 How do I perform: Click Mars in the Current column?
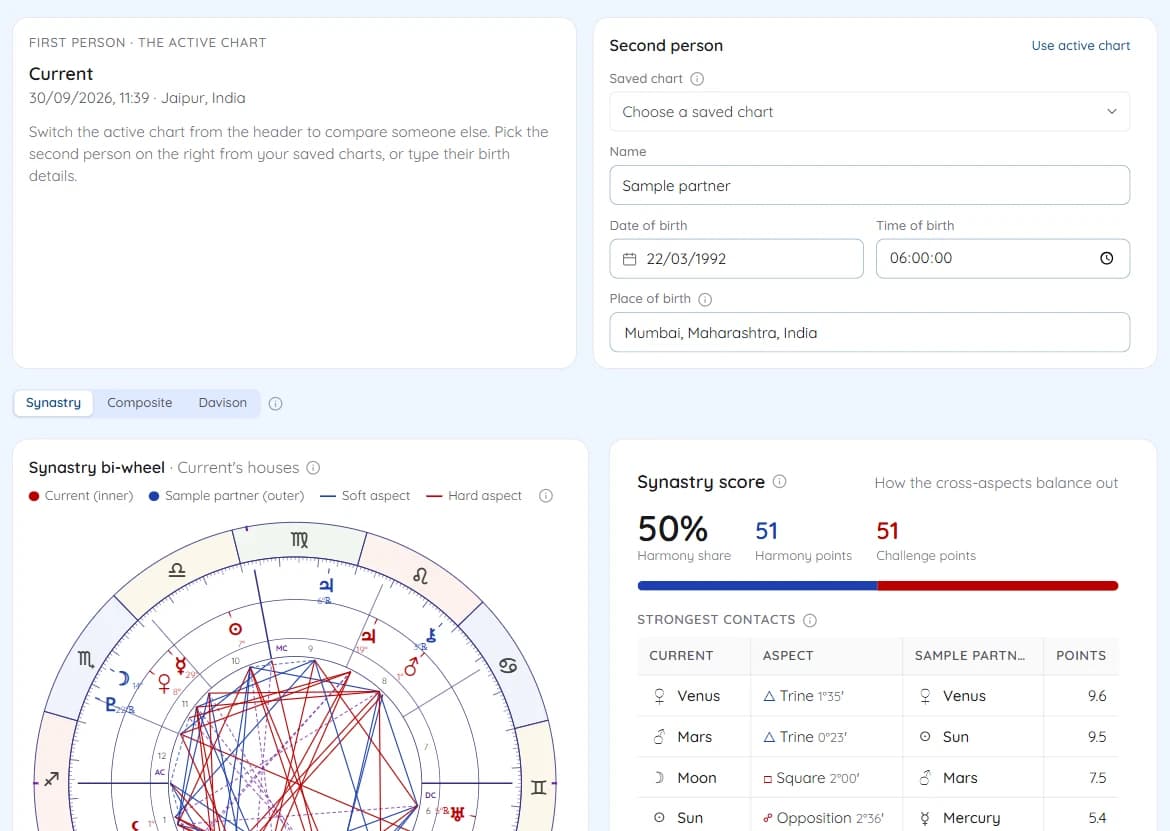click(x=695, y=737)
